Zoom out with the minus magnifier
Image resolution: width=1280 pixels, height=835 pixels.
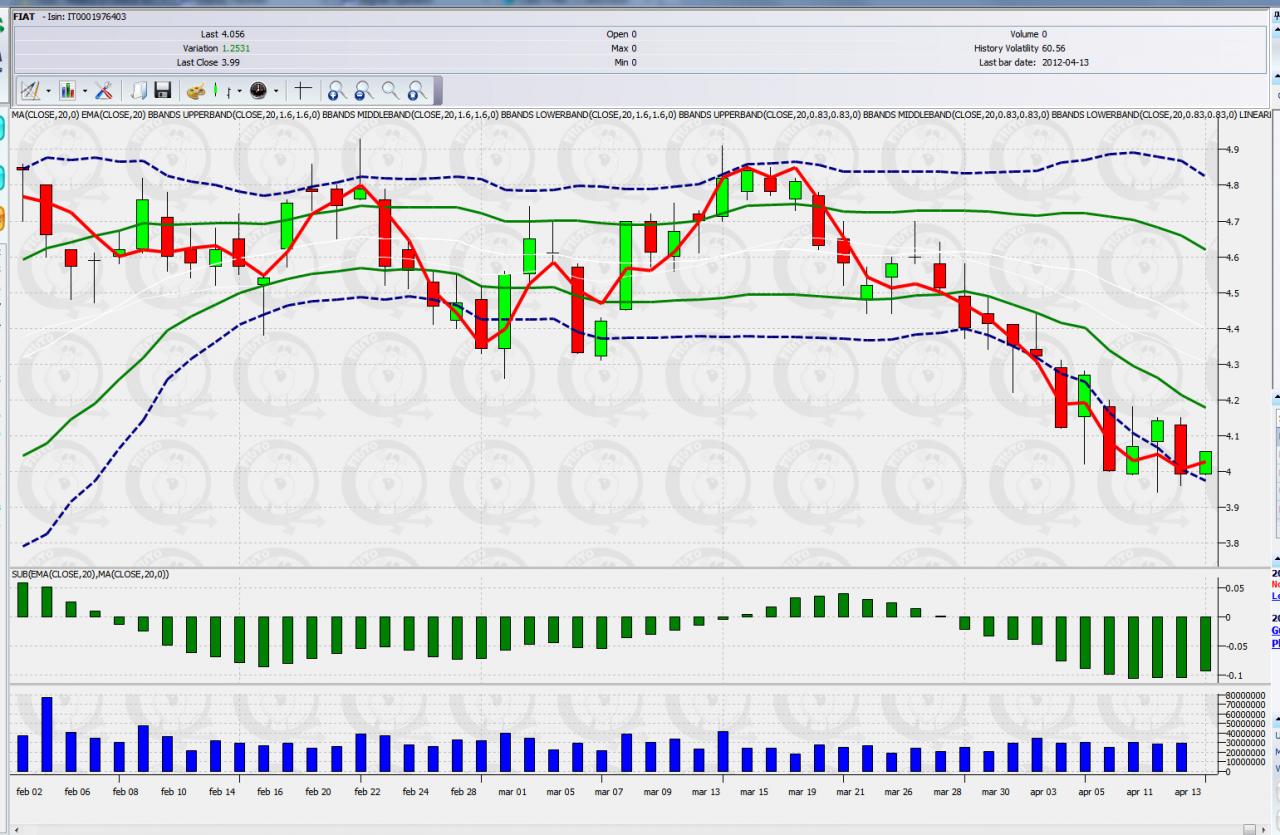[x=364, y=90]
